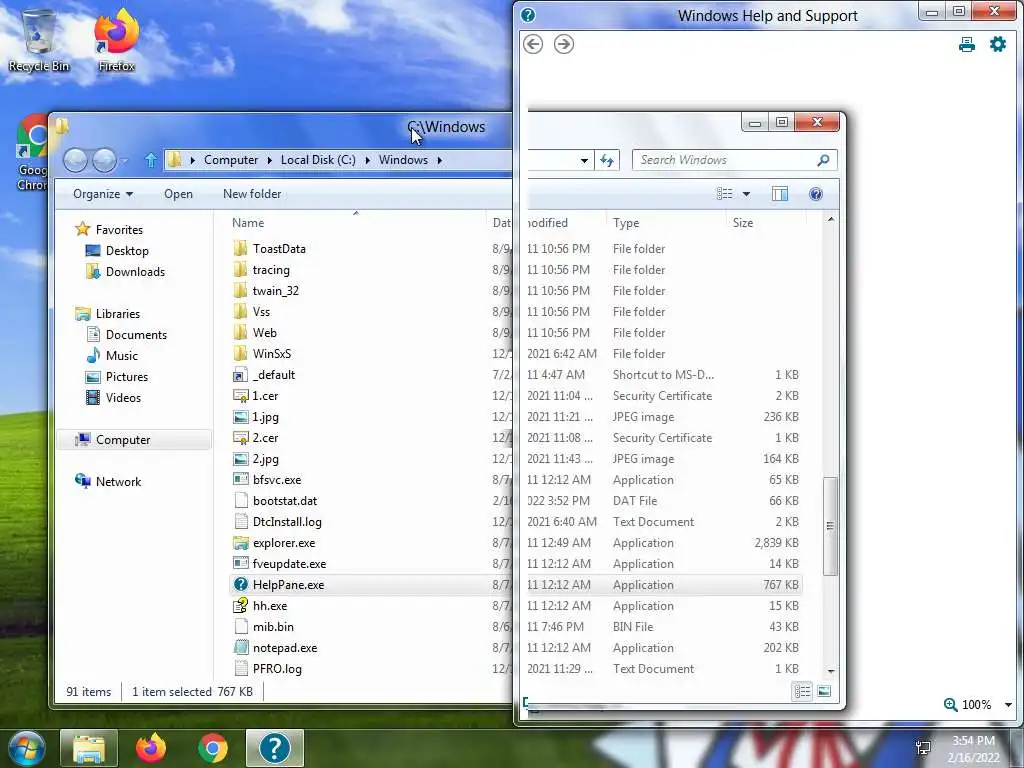Launch Firefox from the taskbar
The height and width of the screenshot is (768, 1024).
[151, 748]
